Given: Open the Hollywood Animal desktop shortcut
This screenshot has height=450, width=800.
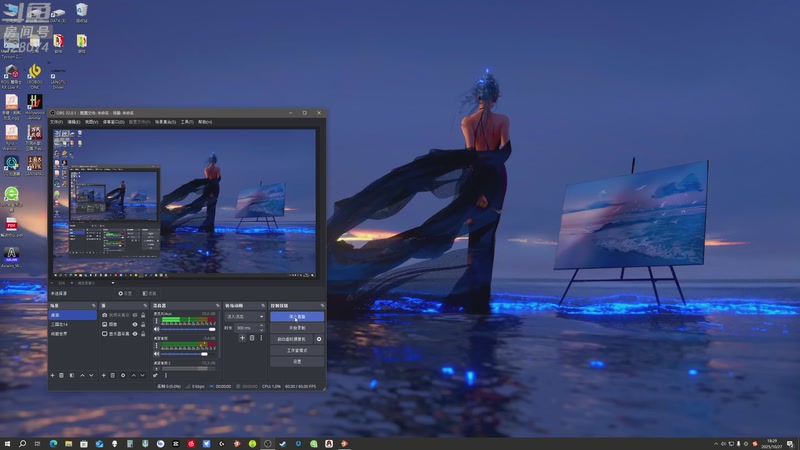Looking at the screenshot, I should 35,107.
